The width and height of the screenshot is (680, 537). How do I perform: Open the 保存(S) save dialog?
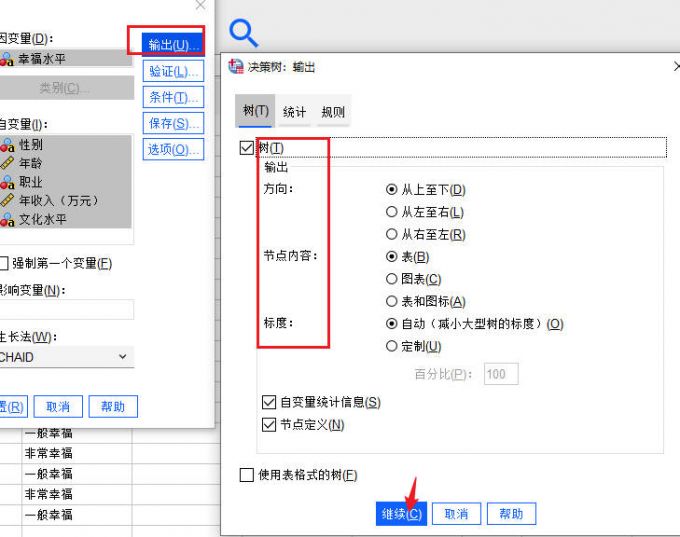[x=173, y=123]
